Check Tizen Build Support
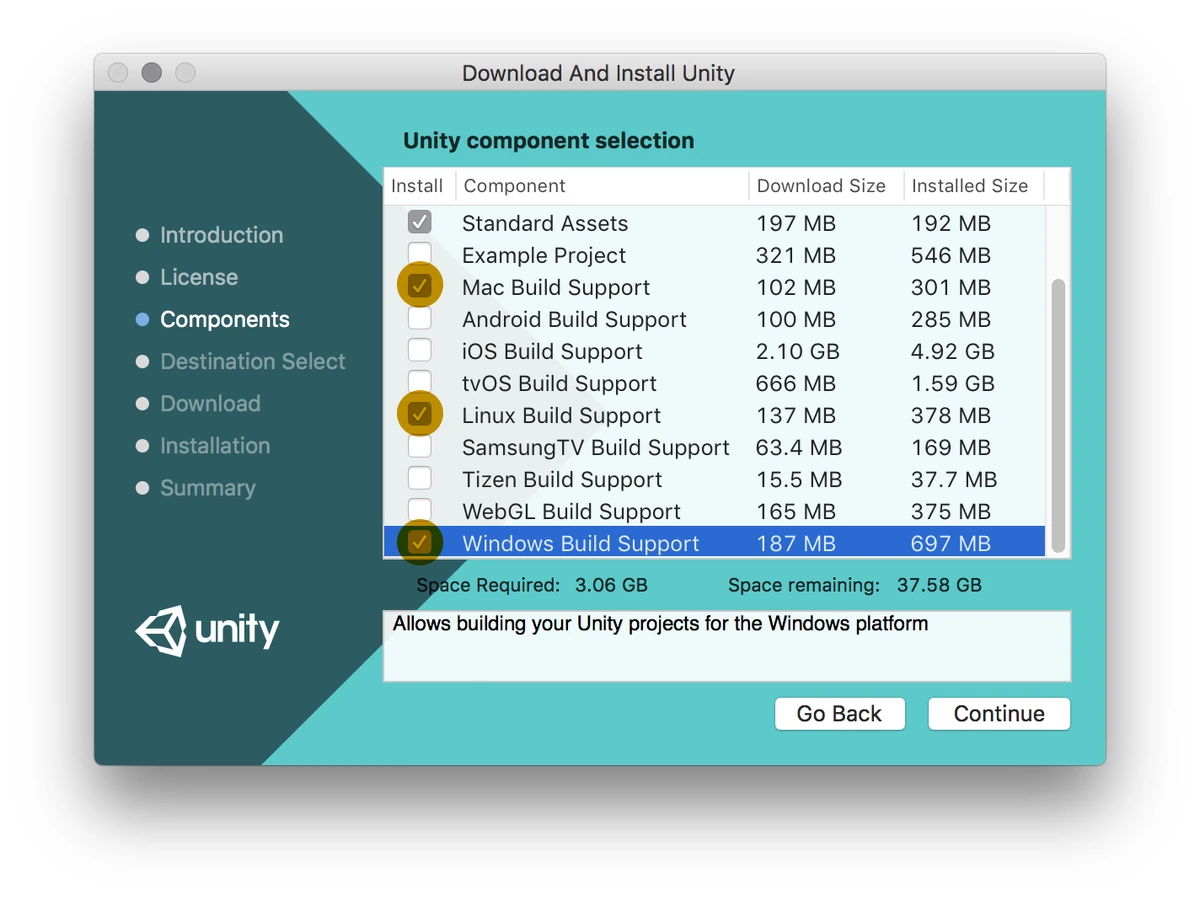This screenshot has height=900, width=1200. click(420, 478)
